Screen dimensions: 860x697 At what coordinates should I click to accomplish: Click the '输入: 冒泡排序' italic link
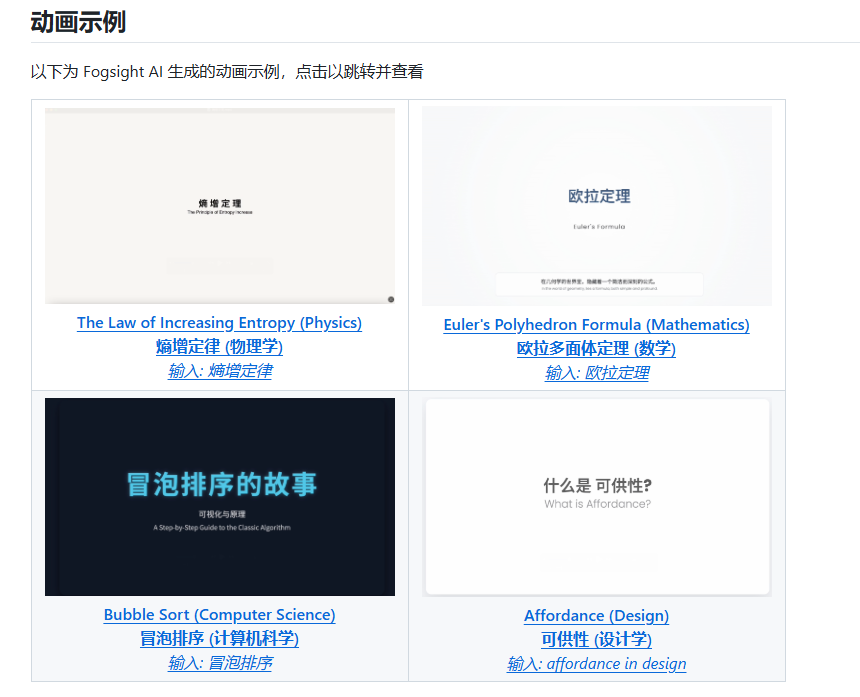[x=219, y=663]
